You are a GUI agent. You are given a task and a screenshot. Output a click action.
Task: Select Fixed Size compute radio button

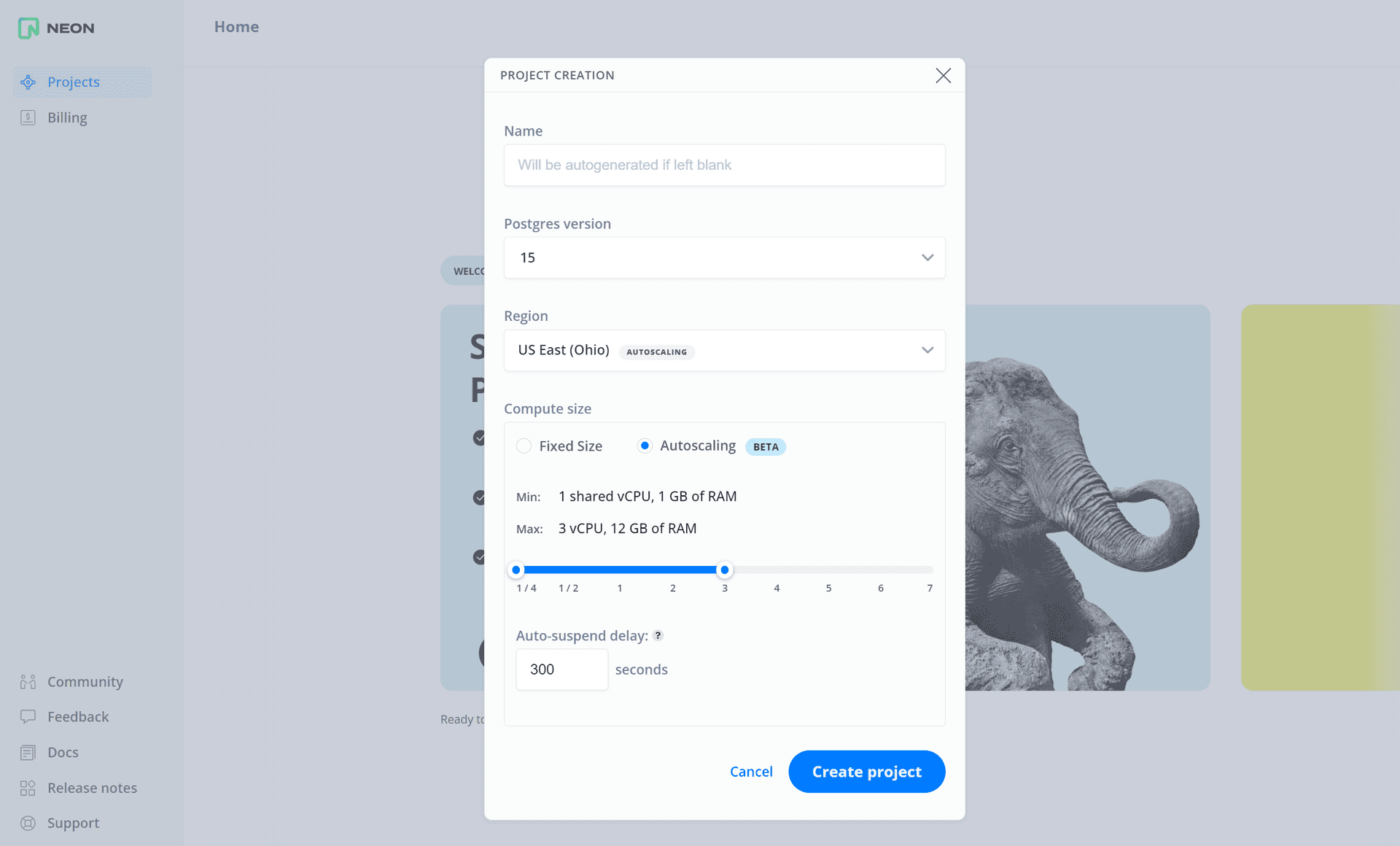[524, 446]
